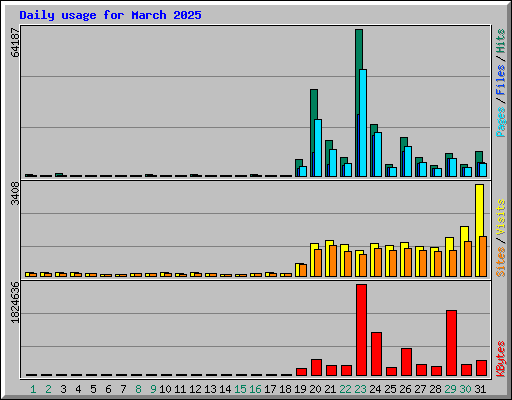The width and height of the screenshot is (512, 400).
Task: Click the green 'Hits' legend label
Action: pyautogui.click(x=501, y=41)
